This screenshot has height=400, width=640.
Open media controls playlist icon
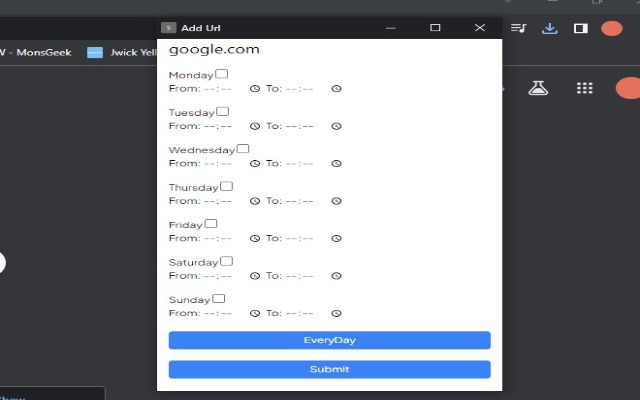pos(518,28)
